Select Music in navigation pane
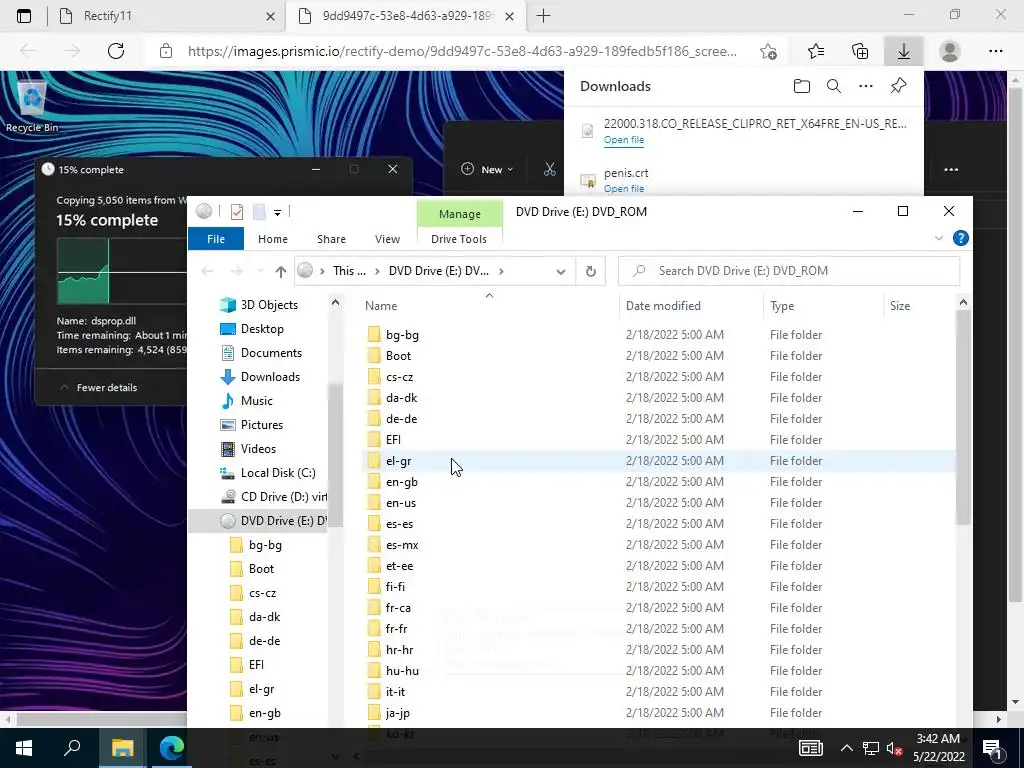Image resolution: width=1024 pixels, height=768 pixels. click(256, 401)
